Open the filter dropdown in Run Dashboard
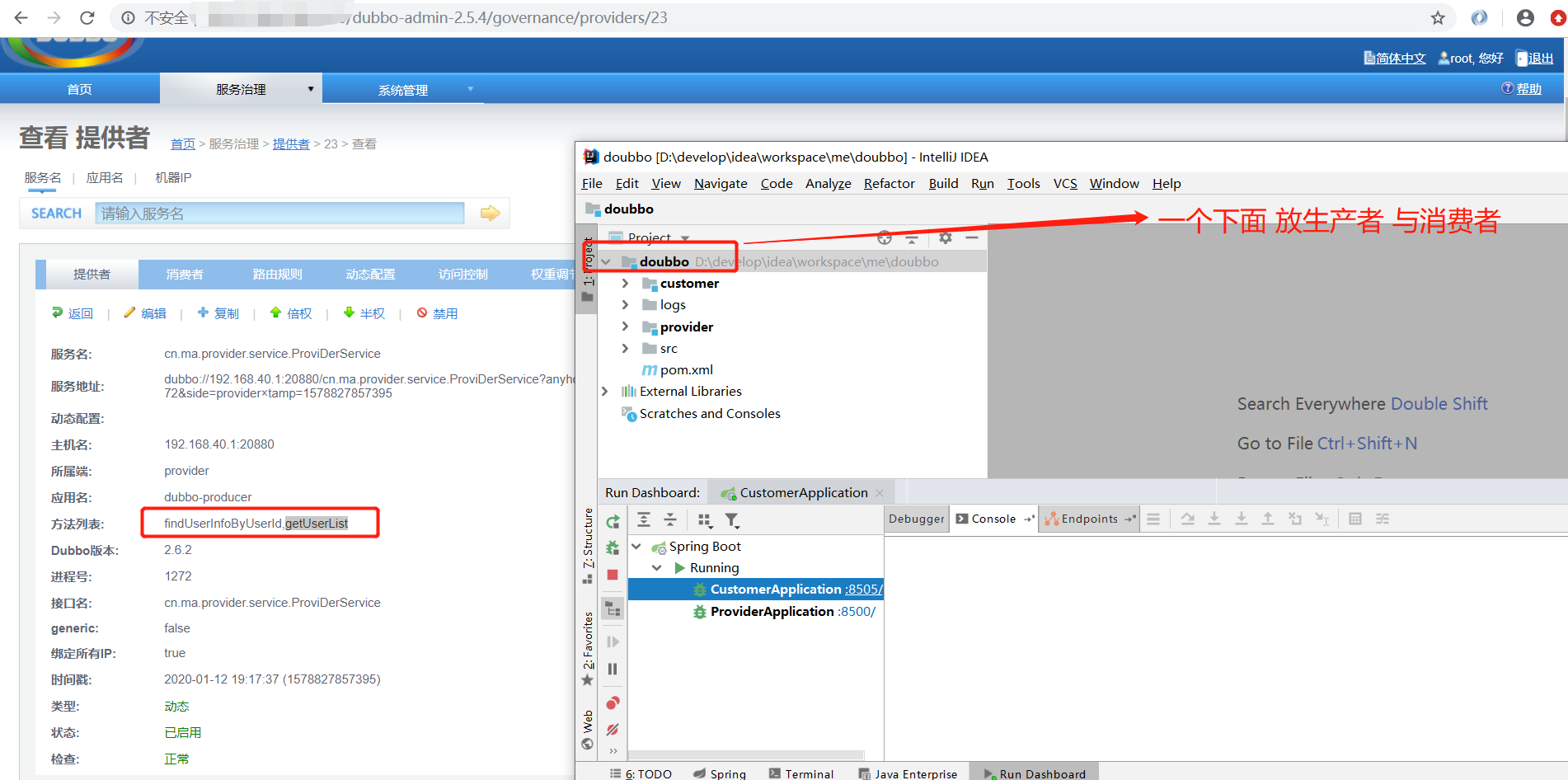Viewport: 1568px width, 780px height. click(732, 520)
